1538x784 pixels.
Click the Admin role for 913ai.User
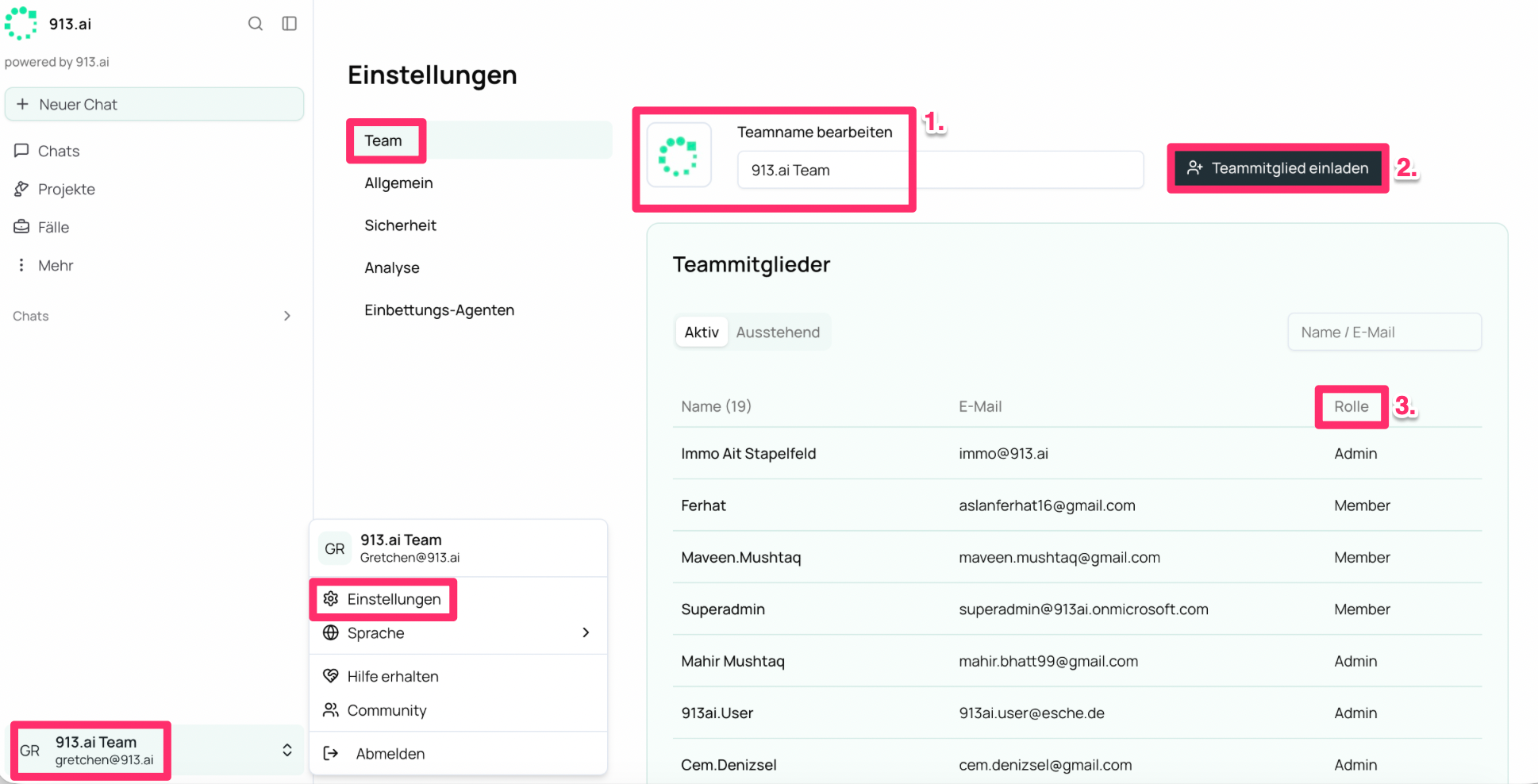click(x=1355, y=713)
